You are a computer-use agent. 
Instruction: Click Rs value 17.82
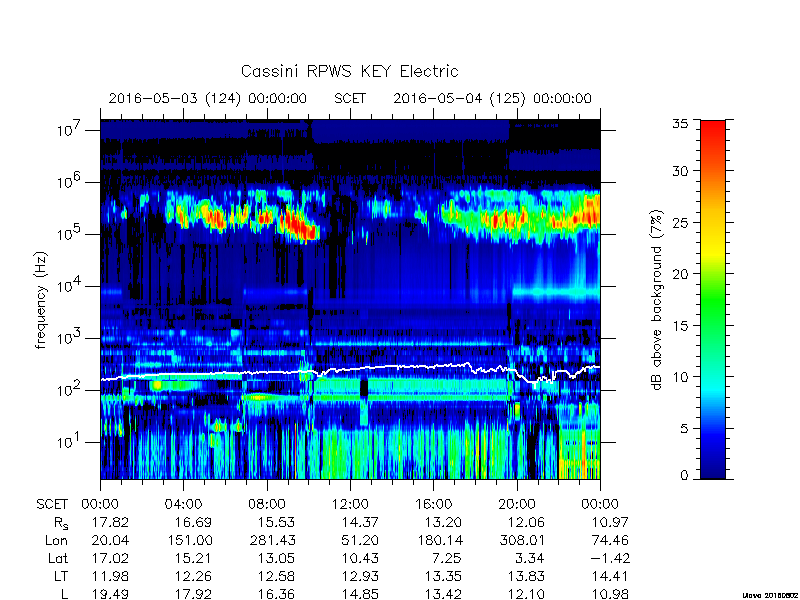point(110,522)
